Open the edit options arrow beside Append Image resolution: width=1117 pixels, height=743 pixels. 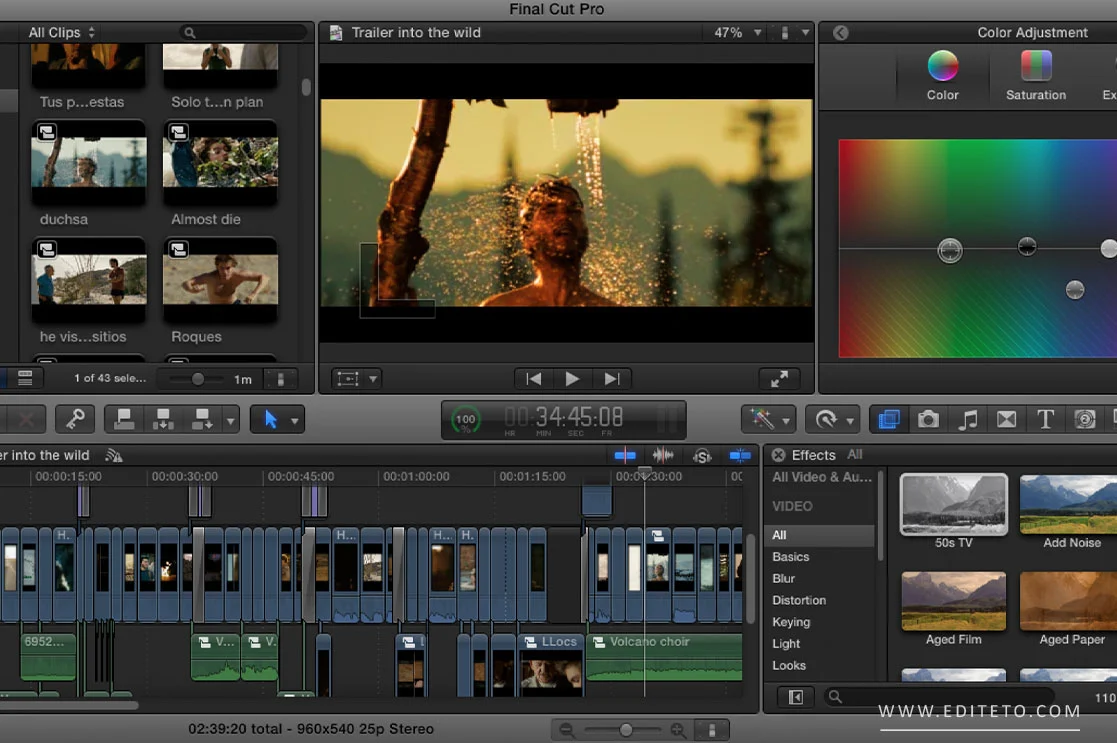click(x=230, y=420)
